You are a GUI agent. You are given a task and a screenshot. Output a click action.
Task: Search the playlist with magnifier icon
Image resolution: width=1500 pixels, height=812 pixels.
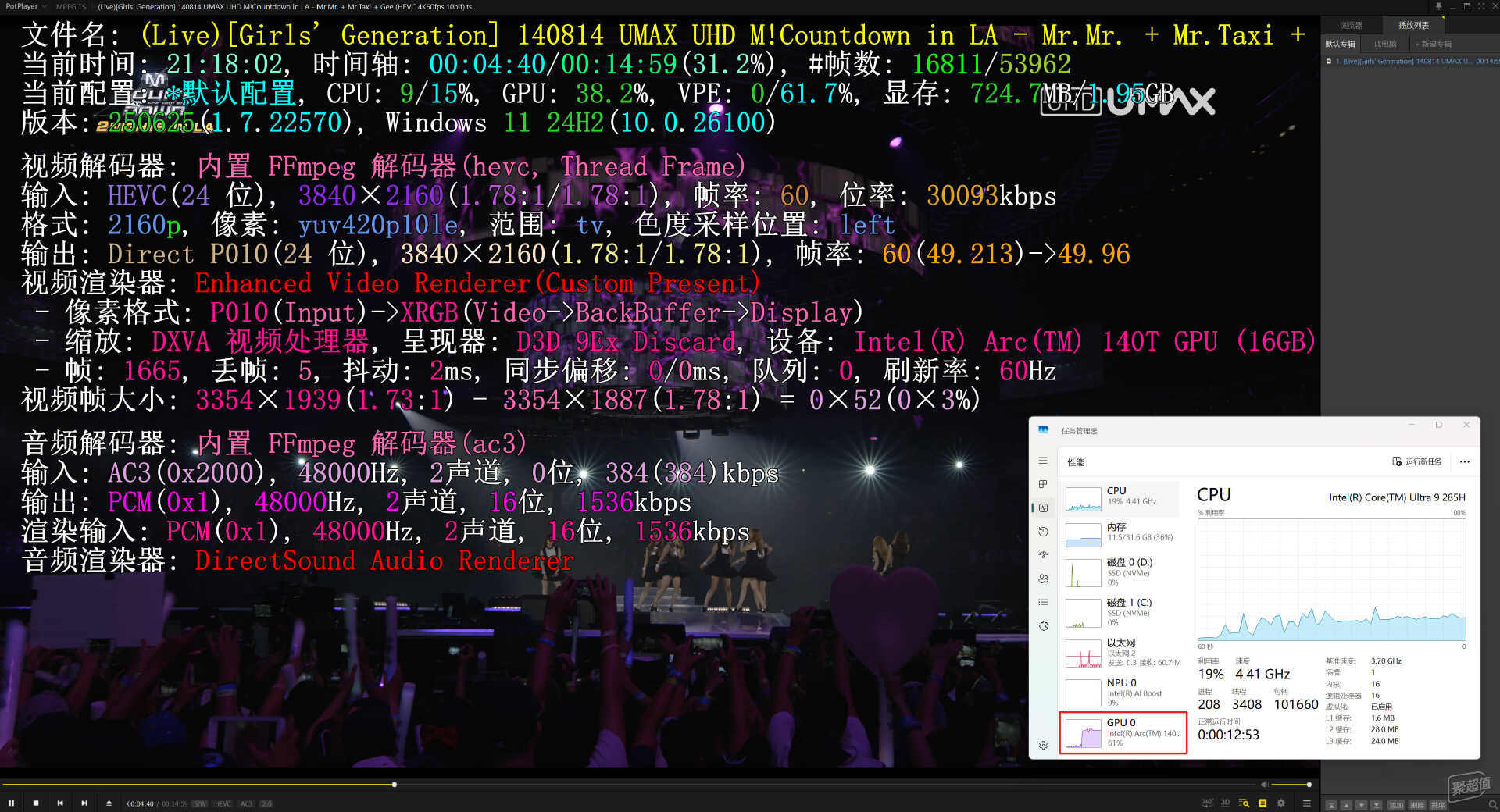coord(1493,804)
